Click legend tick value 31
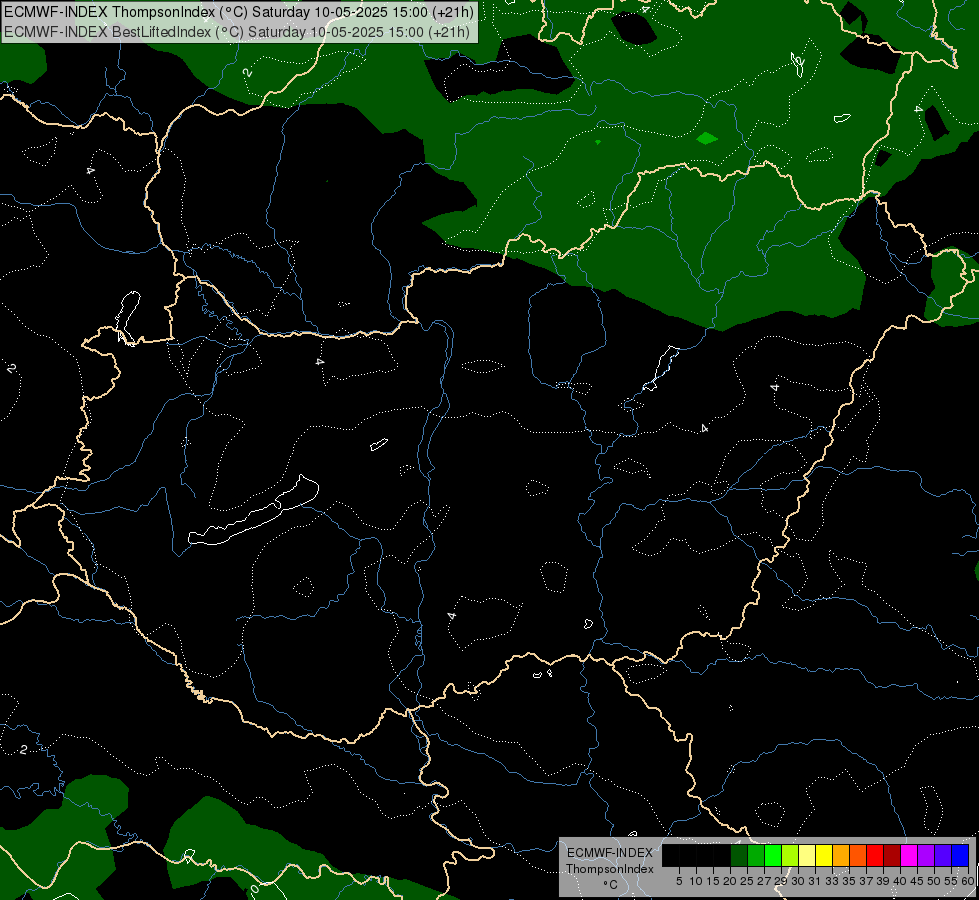The height and width of the screenshot is (900, 979). click(x=815, y=881)
